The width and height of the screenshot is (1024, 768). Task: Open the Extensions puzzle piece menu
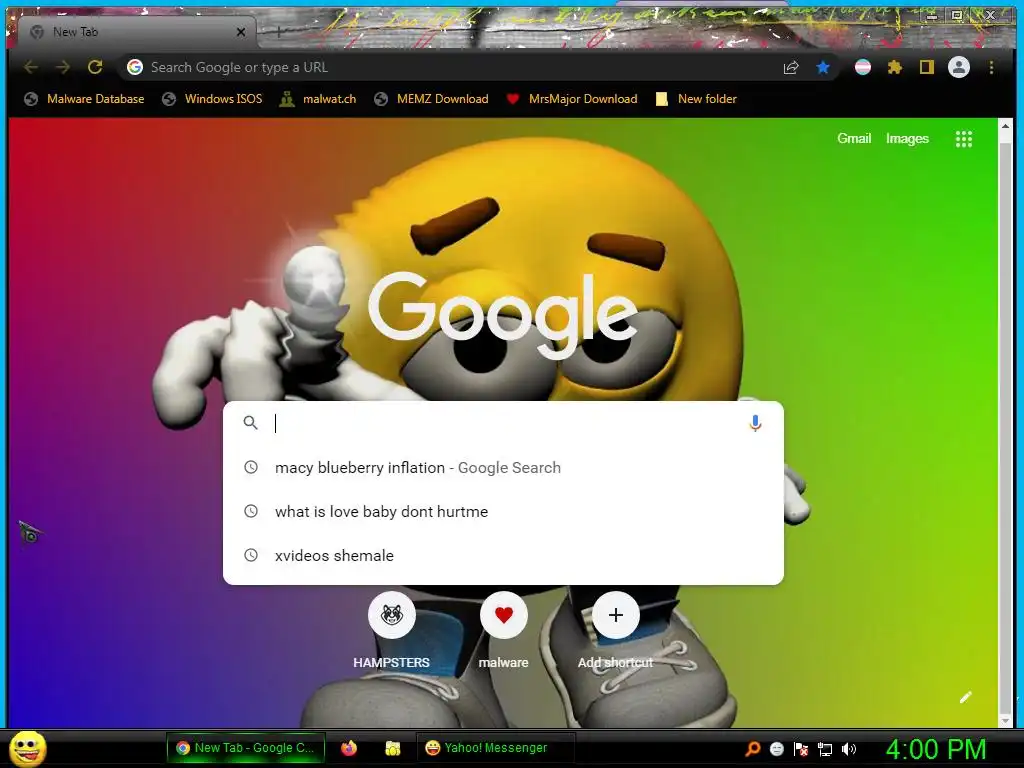(895, 67)
